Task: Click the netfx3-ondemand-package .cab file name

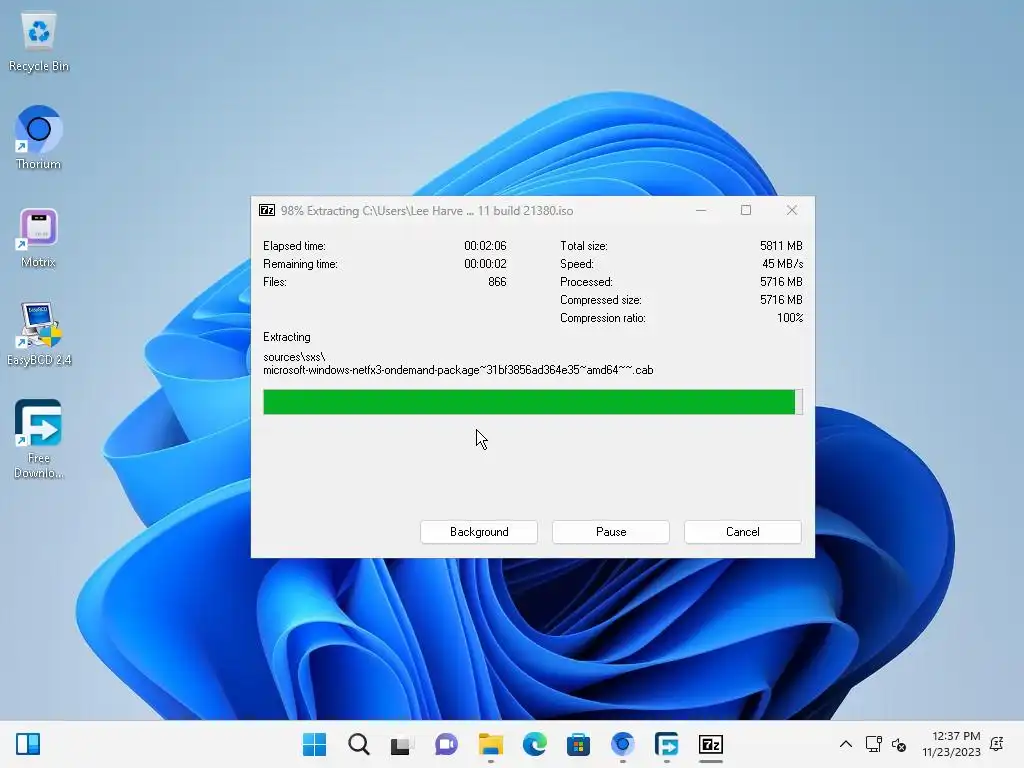Action: click(458, 370)
